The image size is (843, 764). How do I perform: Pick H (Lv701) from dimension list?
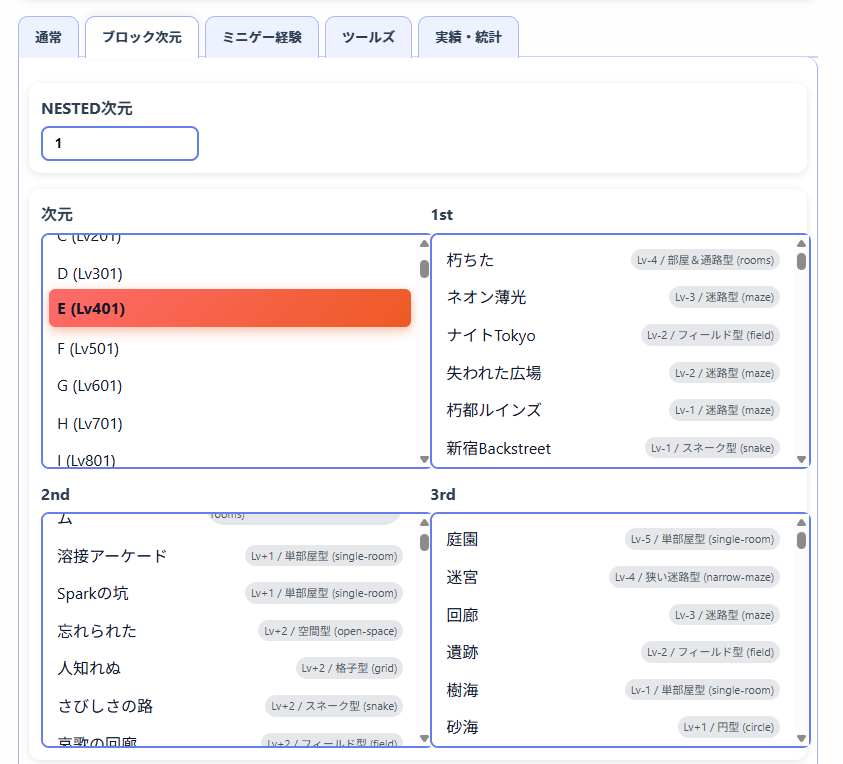point(229,424)
